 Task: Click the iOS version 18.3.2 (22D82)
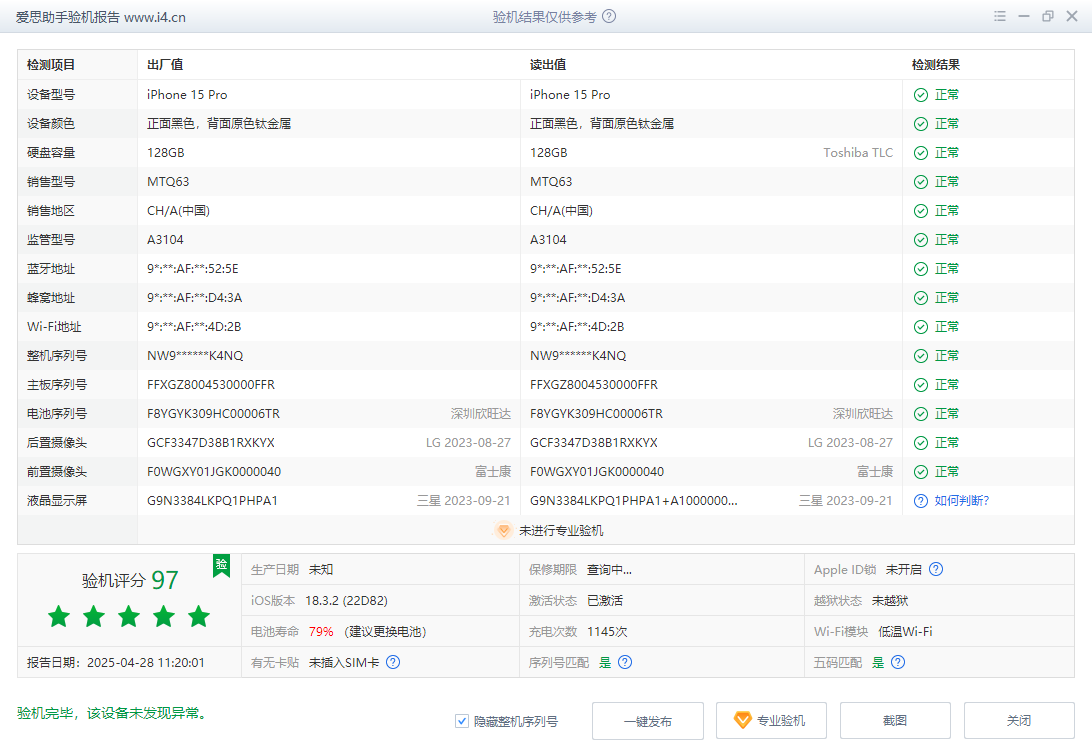[346, 601]
